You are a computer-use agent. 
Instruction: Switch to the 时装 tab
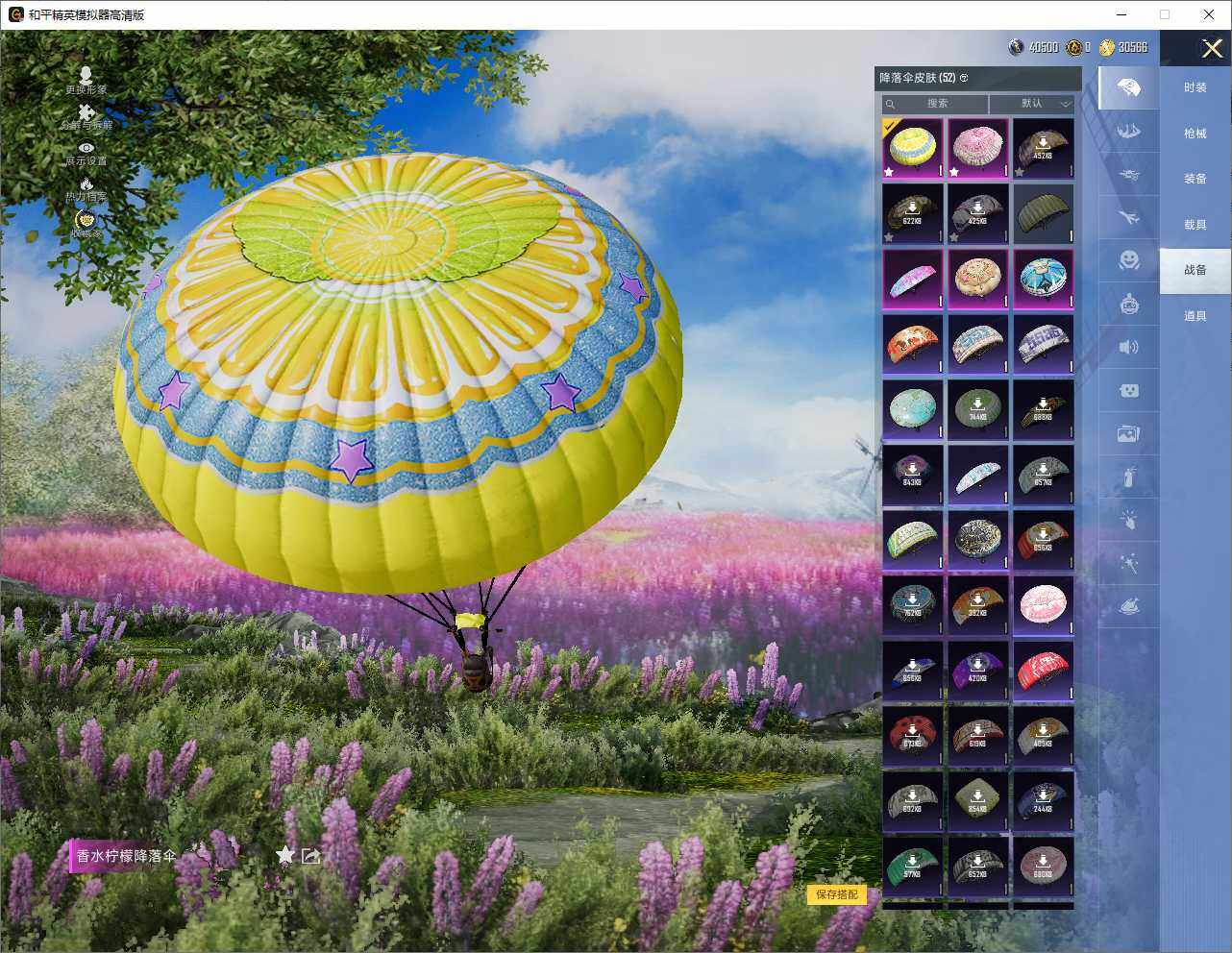(x=1195, y=87)
